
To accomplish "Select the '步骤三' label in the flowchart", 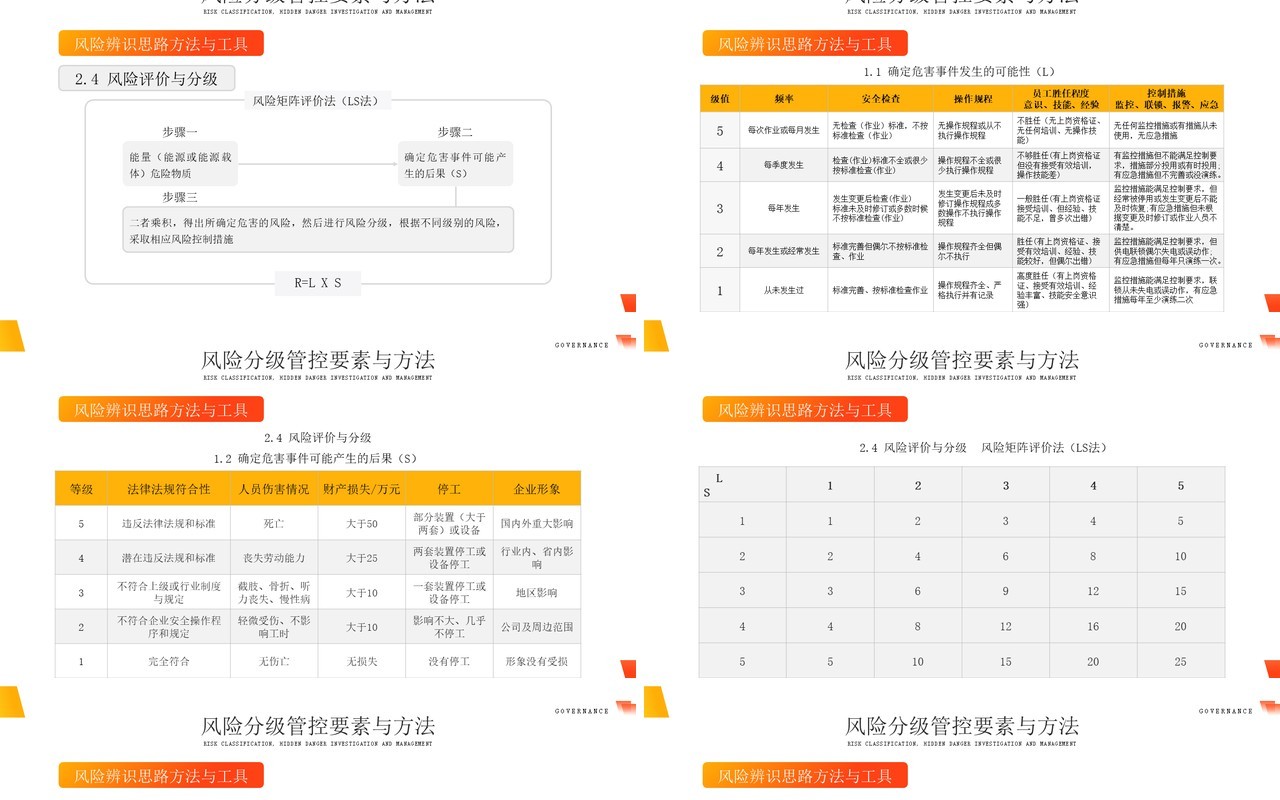I will pyautogui.click(x=180, y=197).
